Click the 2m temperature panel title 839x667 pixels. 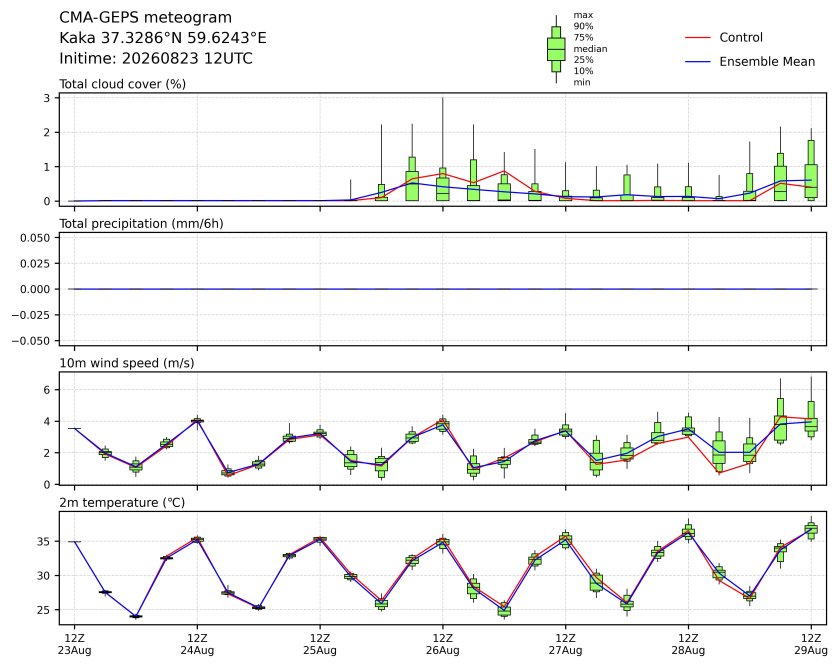click(122, 503)
